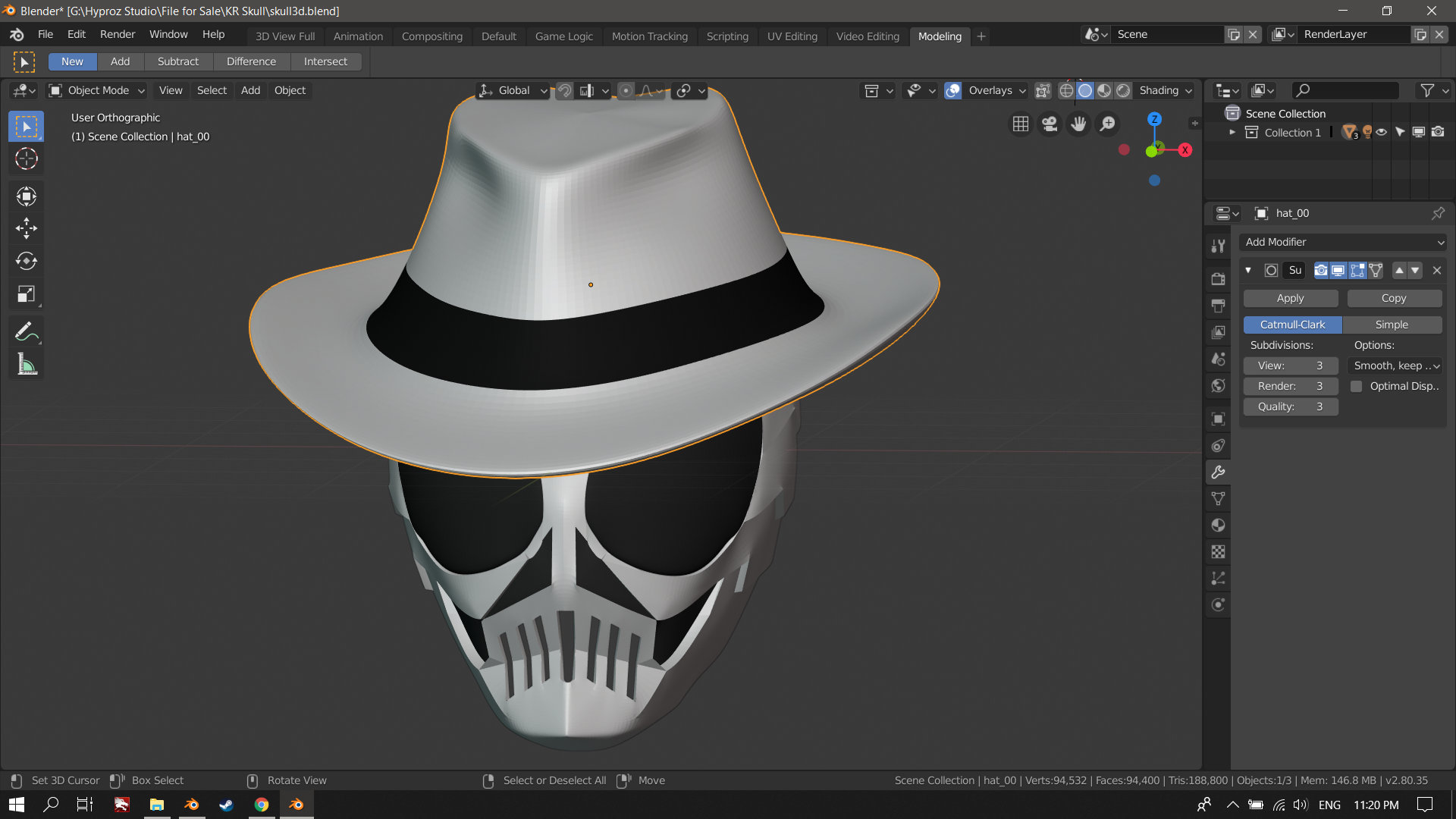The image size is (1456, 819).
Task: Open the Add Modifier dropdown
Action: click(1342, 242)
